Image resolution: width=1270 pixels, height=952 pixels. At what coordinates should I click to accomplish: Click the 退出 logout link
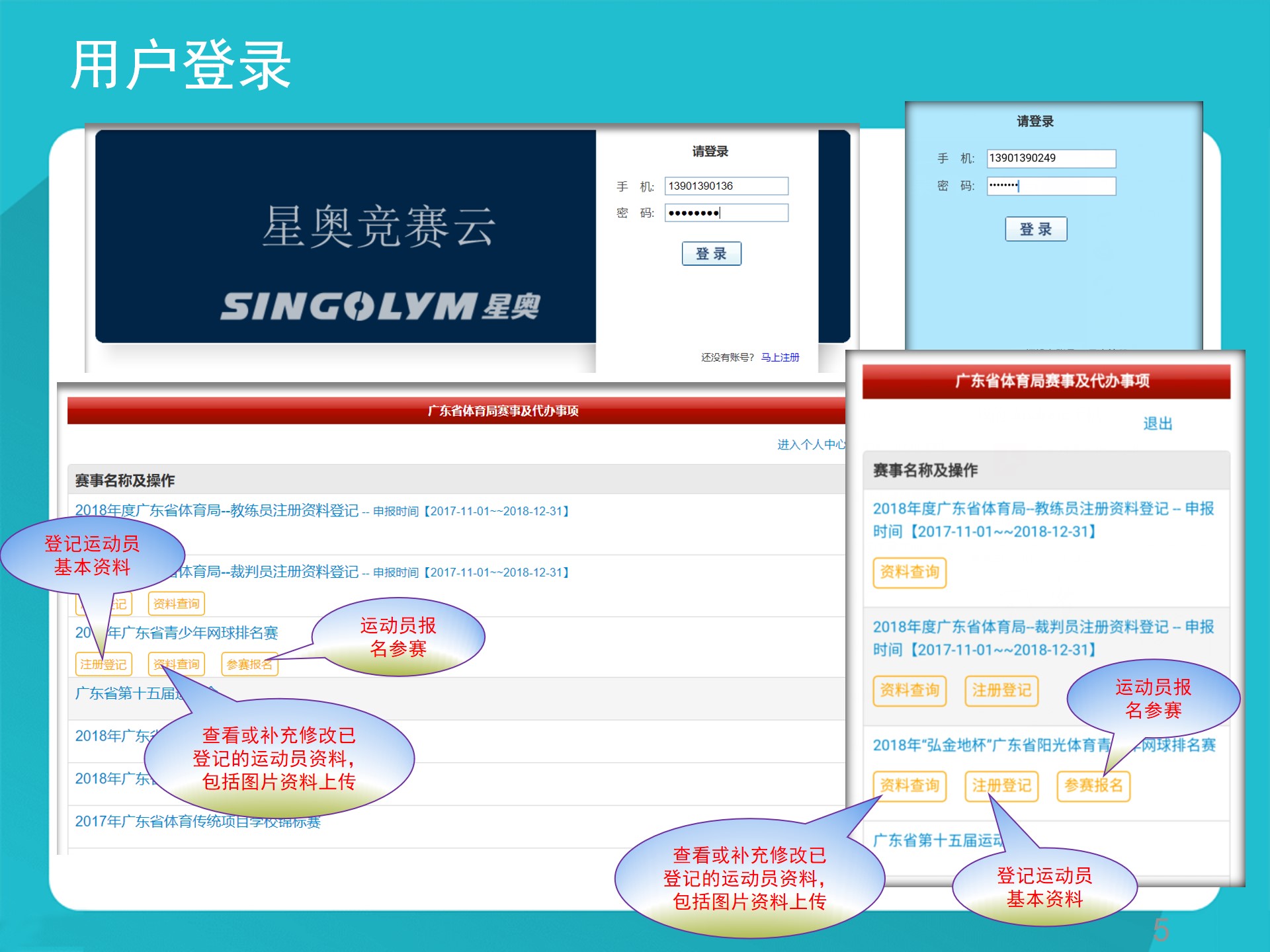(x=1157, y=424)
